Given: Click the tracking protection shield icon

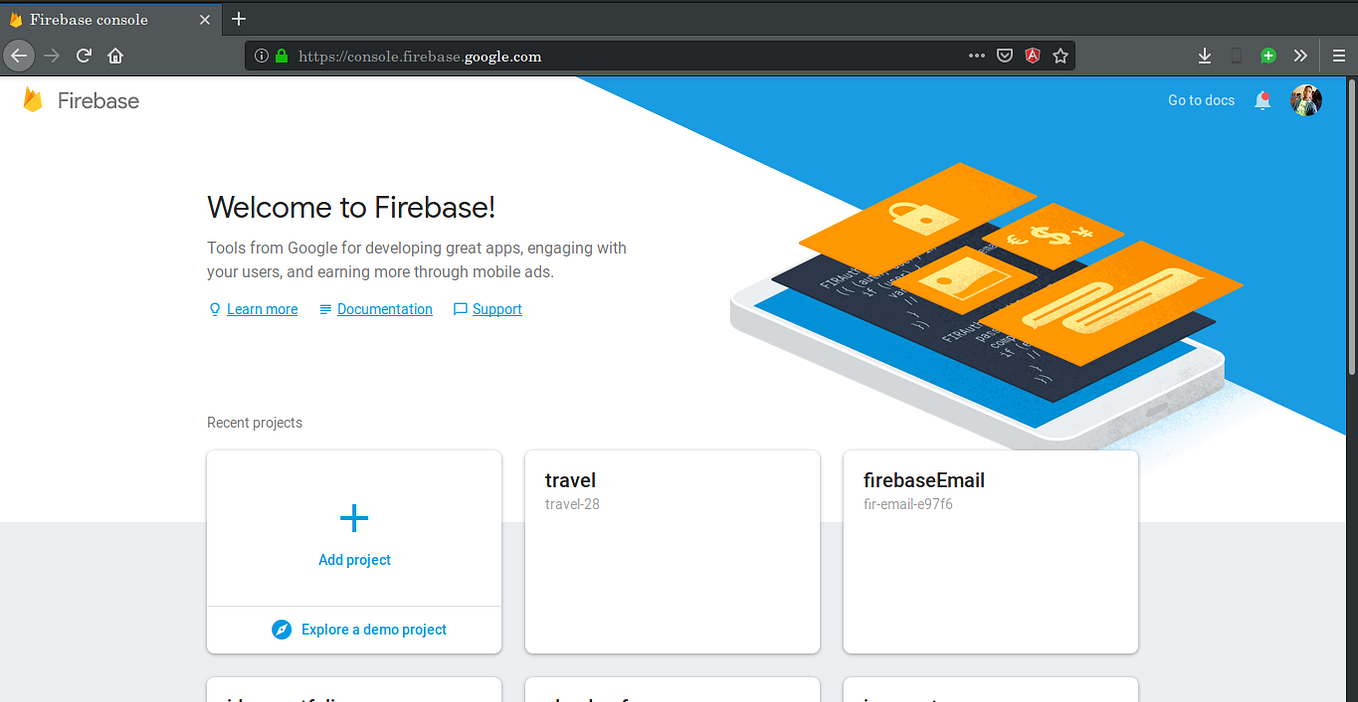Looking at the screenshot, I should pos(1004,55).
